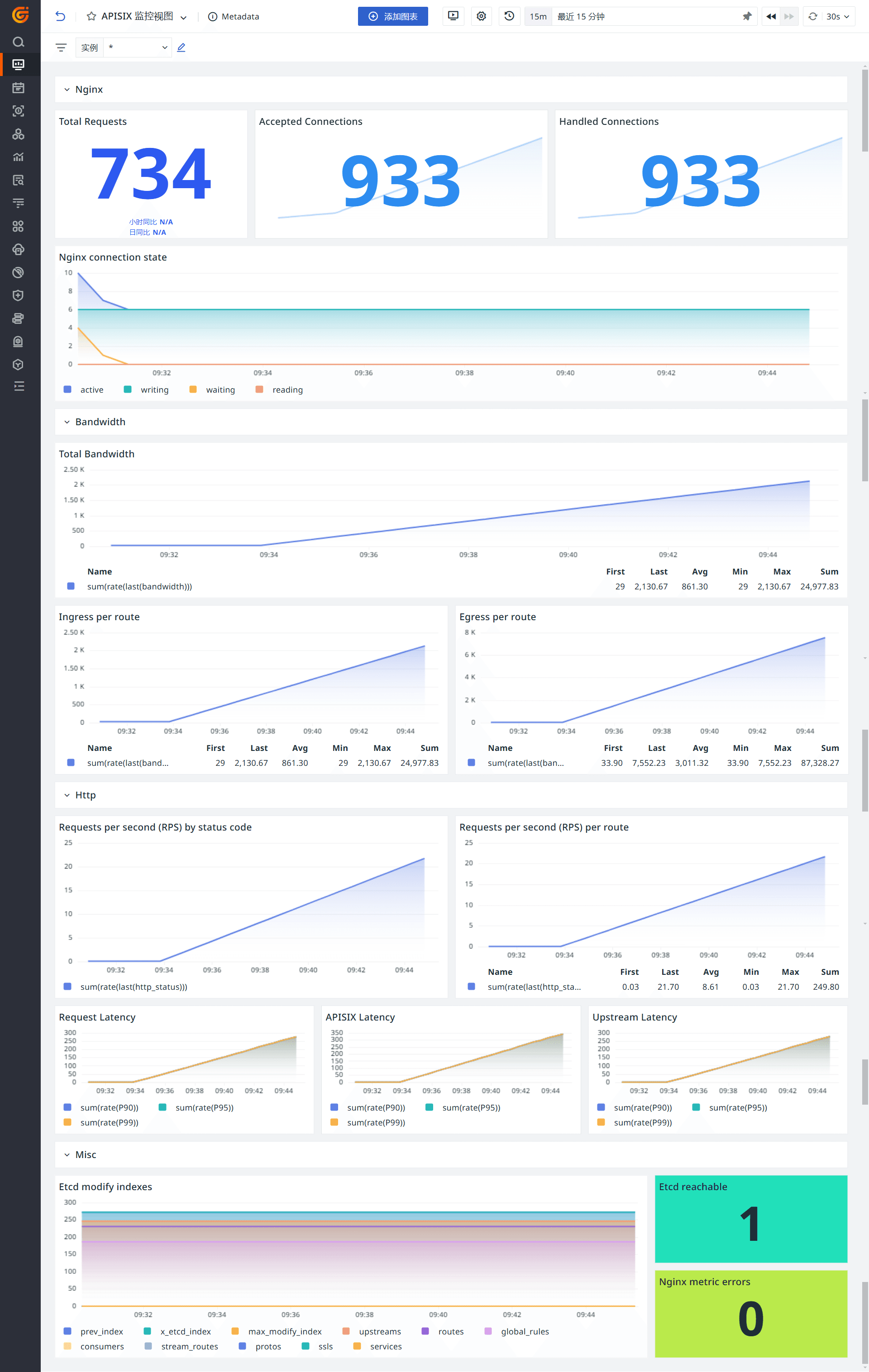The height and width of the screenshot is (1372, 869).
Task: Star the APISIX dashboard as favorite
Action: (x=91, y=17)
